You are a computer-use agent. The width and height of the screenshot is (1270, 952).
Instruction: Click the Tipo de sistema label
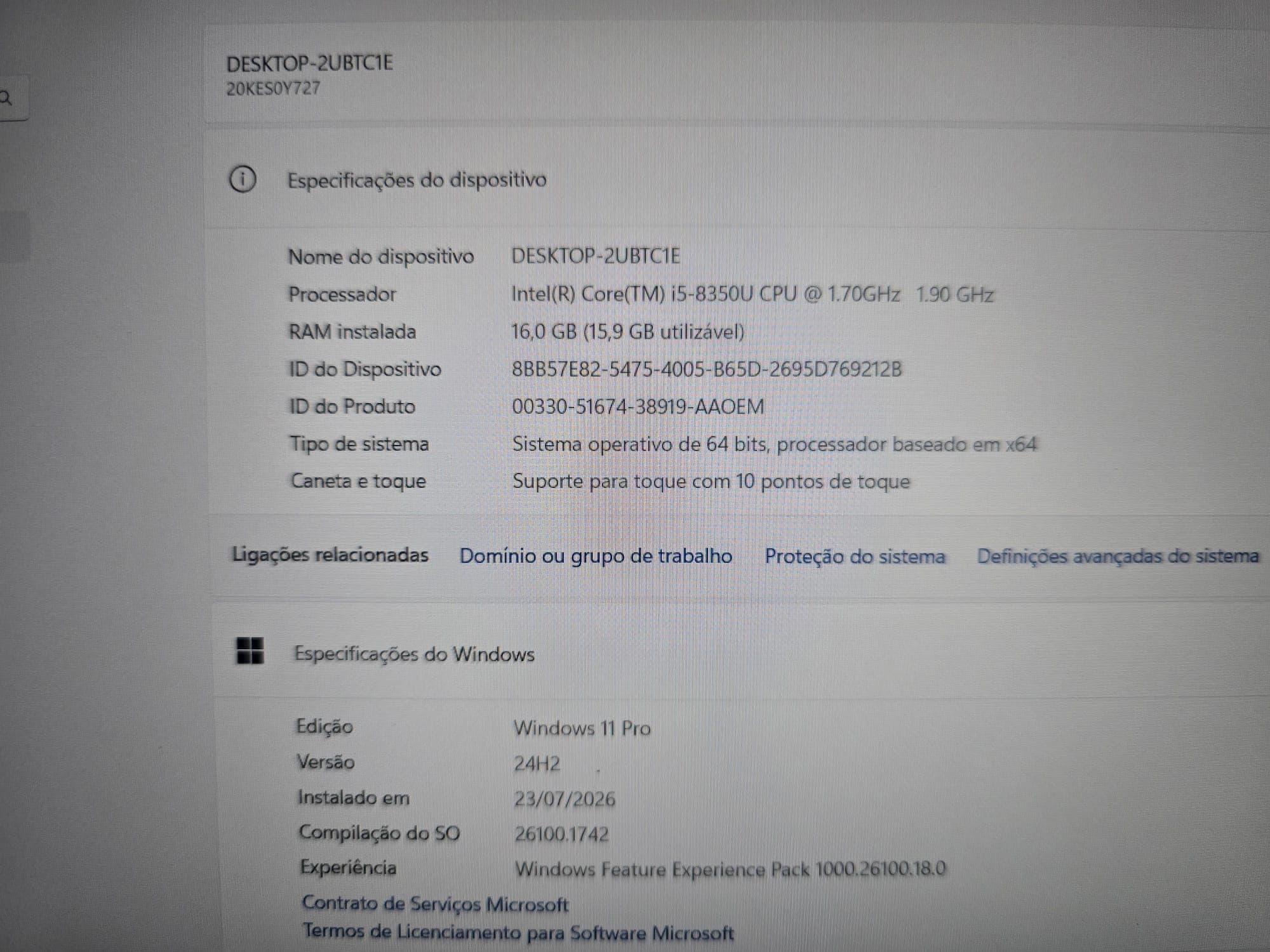coord(359,444)
